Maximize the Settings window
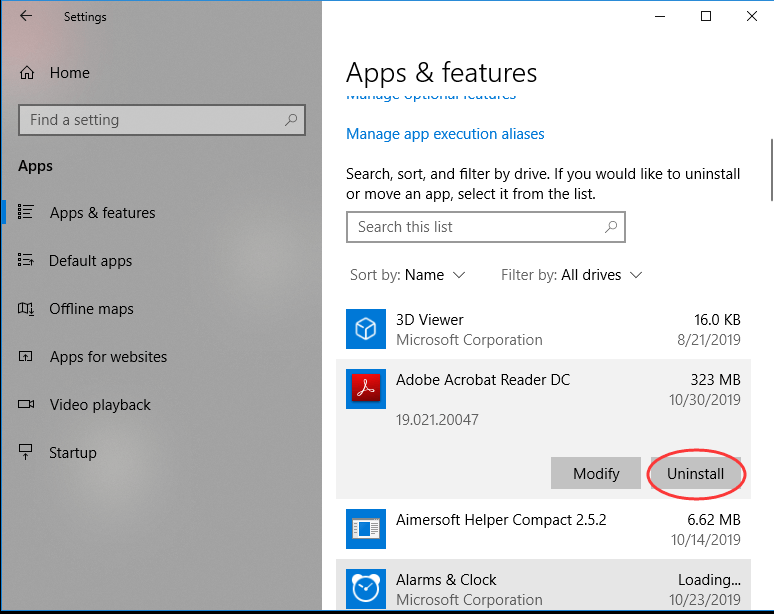The image size is (774, 614). (x=706, y=16)
